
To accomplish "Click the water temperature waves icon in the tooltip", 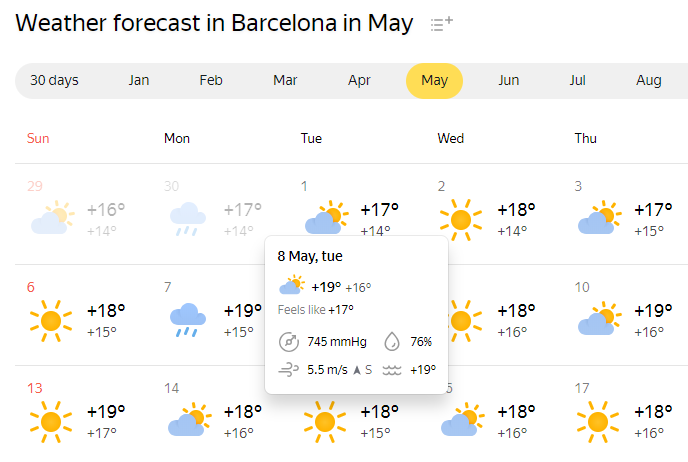I will [392, 370].
